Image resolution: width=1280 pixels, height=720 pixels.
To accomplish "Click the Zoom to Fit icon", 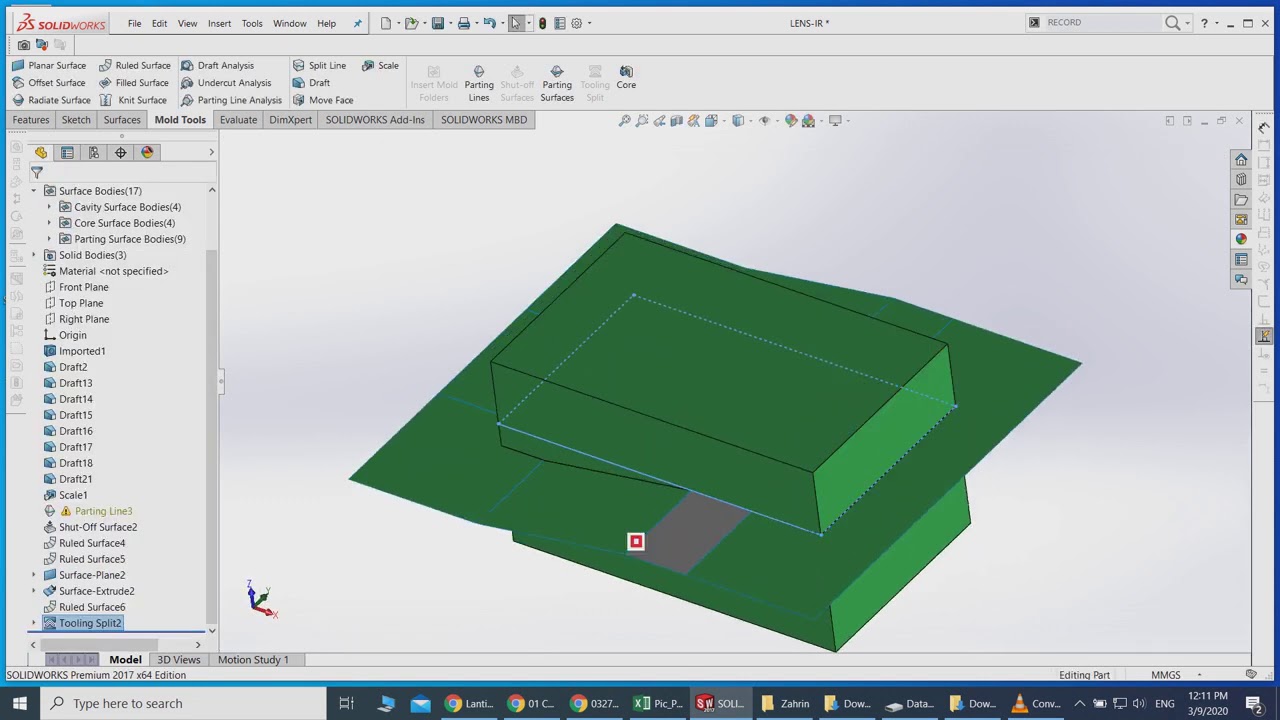I will 625,121.
